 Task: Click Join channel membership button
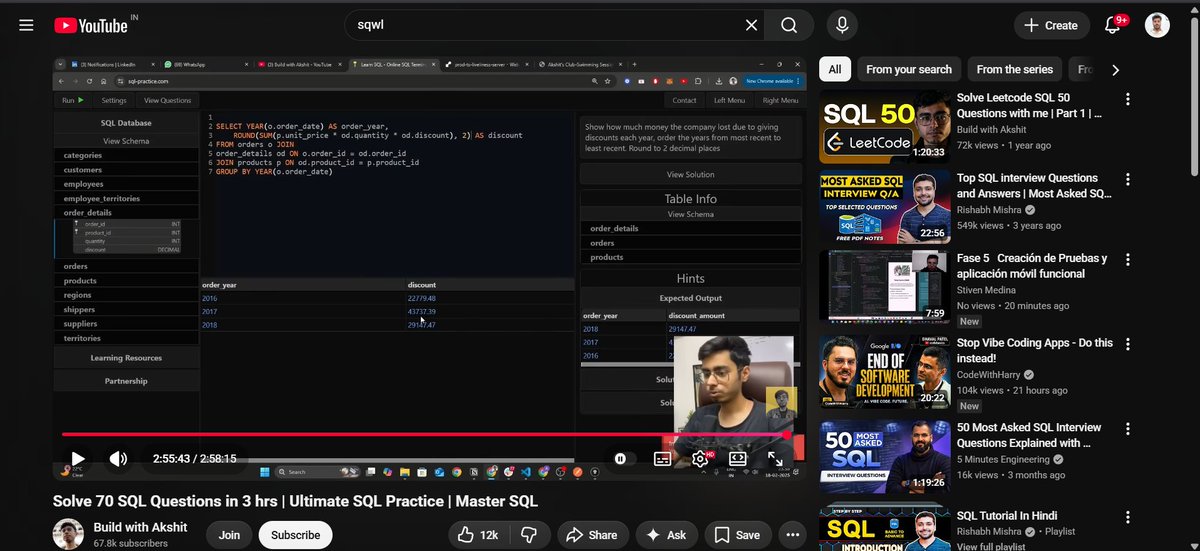(x=229, y=535)
